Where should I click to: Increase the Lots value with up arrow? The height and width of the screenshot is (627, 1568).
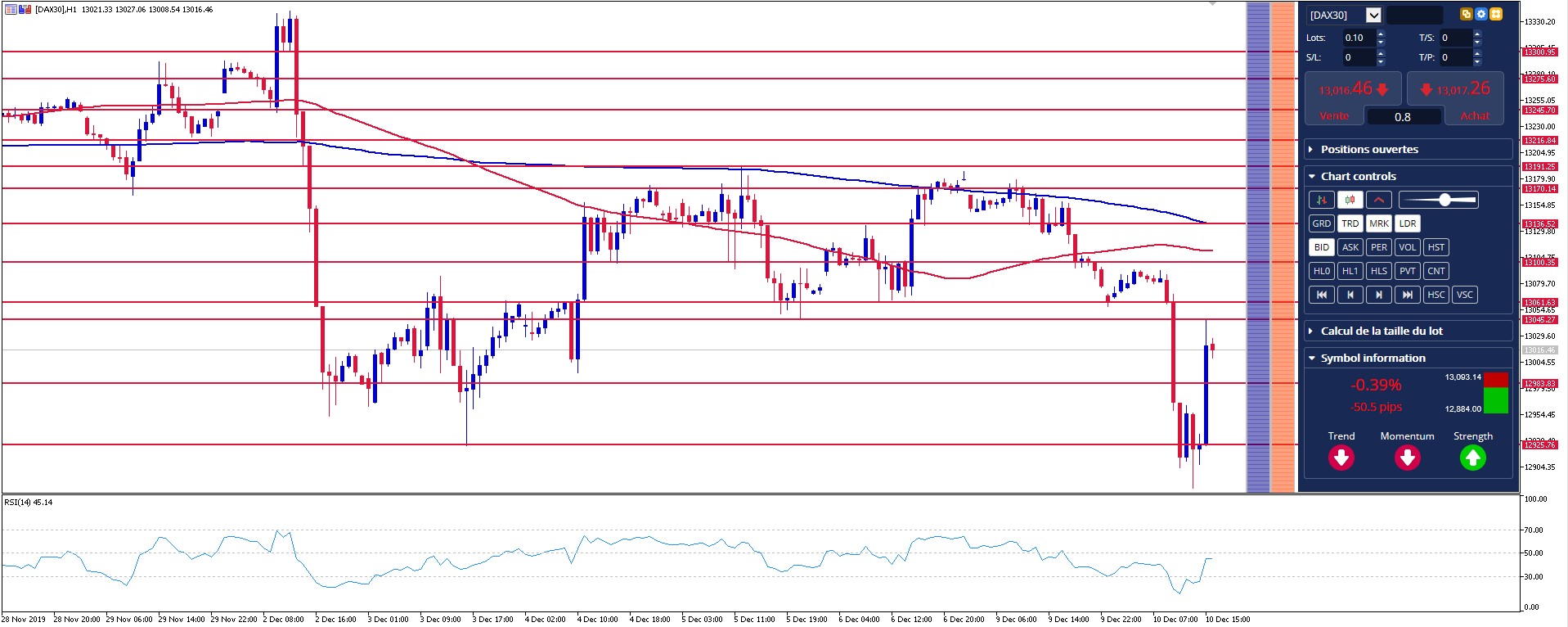[x=1381, y=34]
